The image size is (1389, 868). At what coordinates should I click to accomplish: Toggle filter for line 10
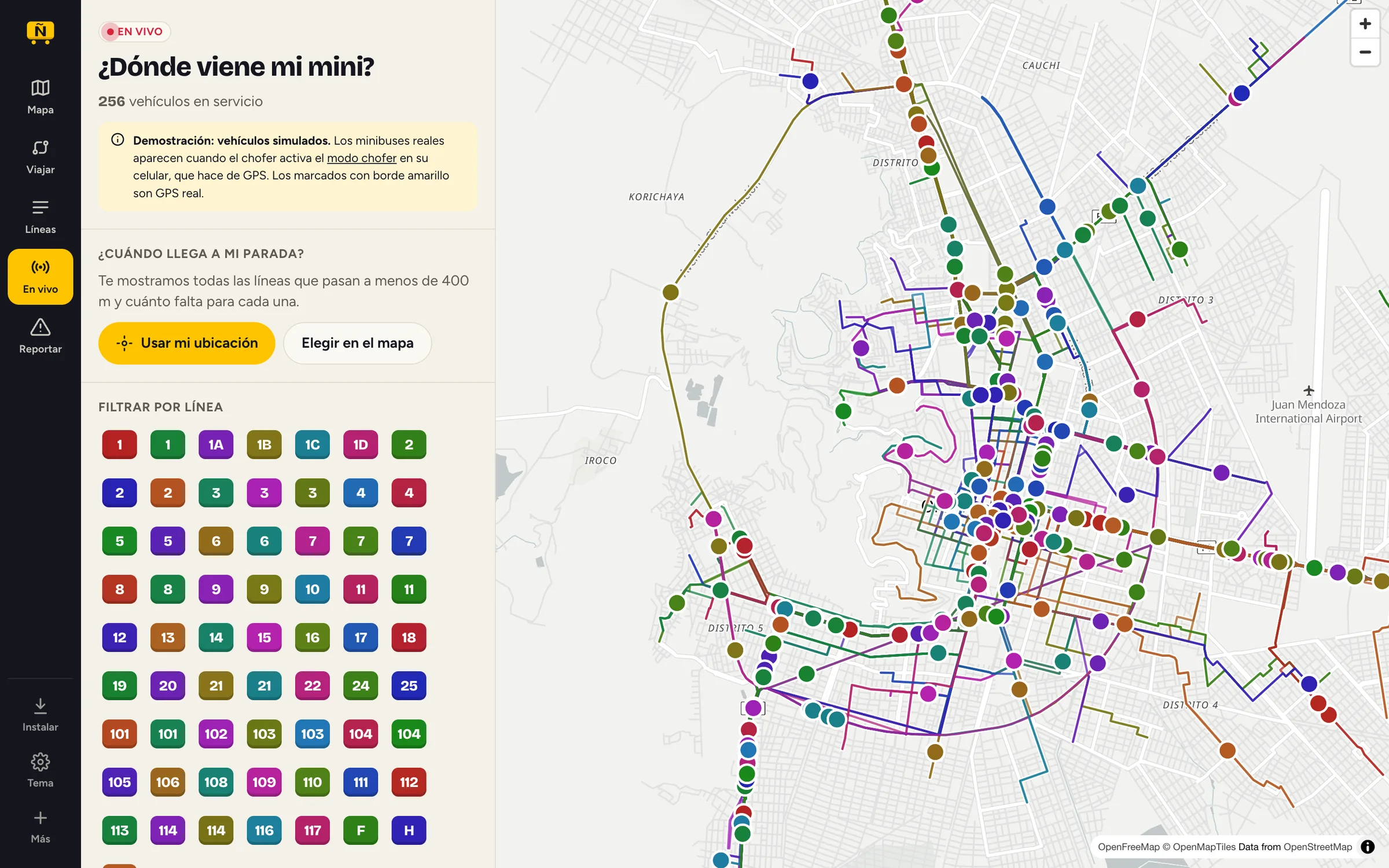313,589
